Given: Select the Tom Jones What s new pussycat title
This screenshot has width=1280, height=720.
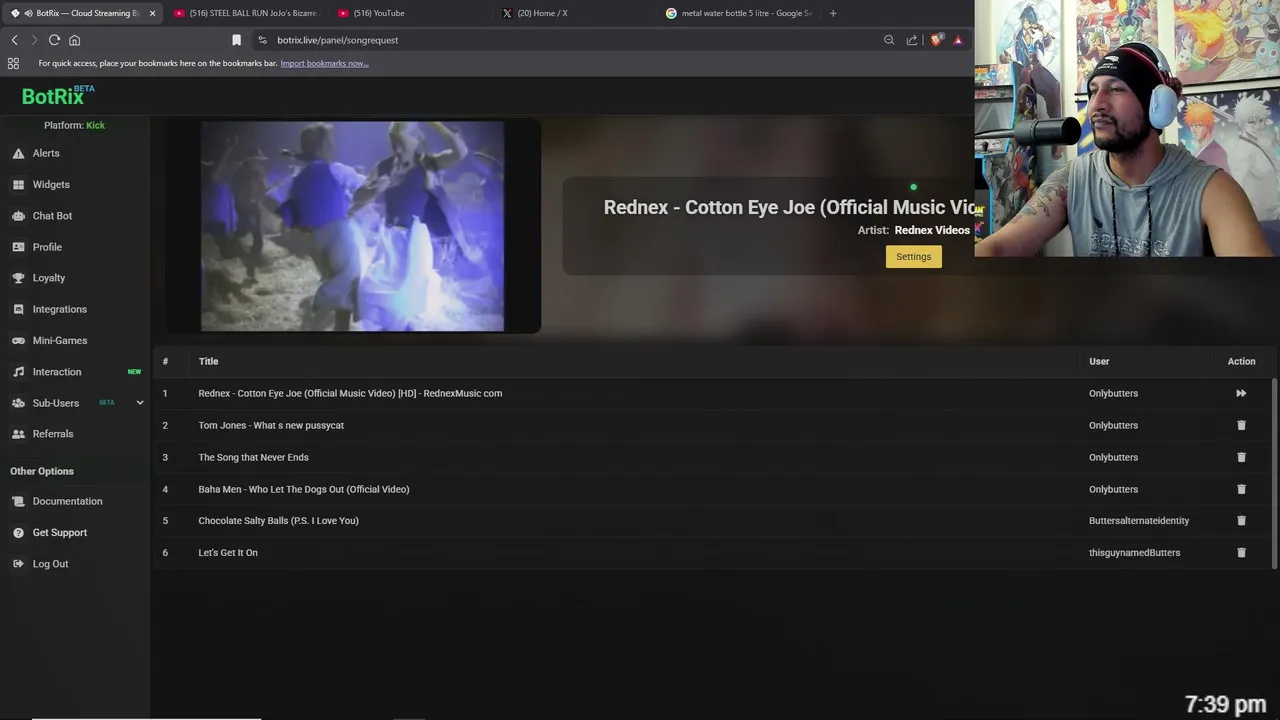Looking at the screenshot, I should pyautogui.click(x=271, y=425).
